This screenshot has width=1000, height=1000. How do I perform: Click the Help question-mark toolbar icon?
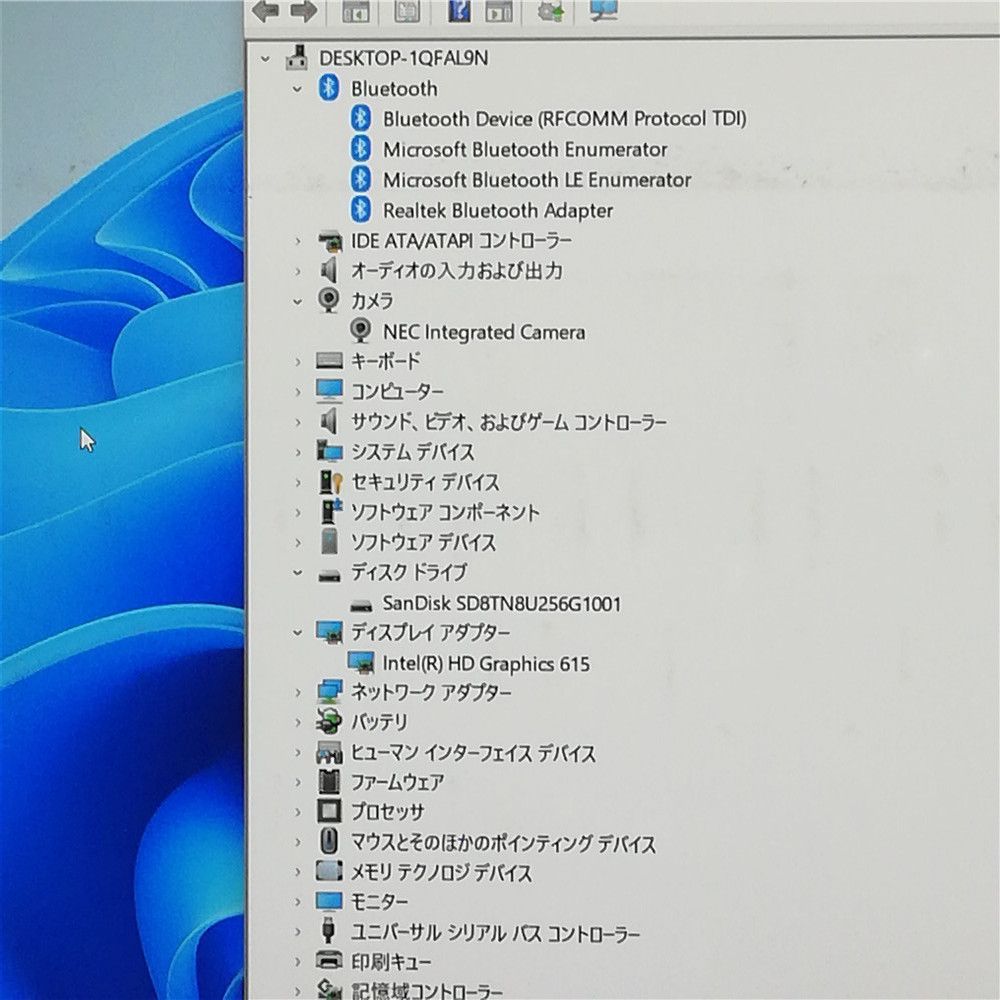coord(459,11)
